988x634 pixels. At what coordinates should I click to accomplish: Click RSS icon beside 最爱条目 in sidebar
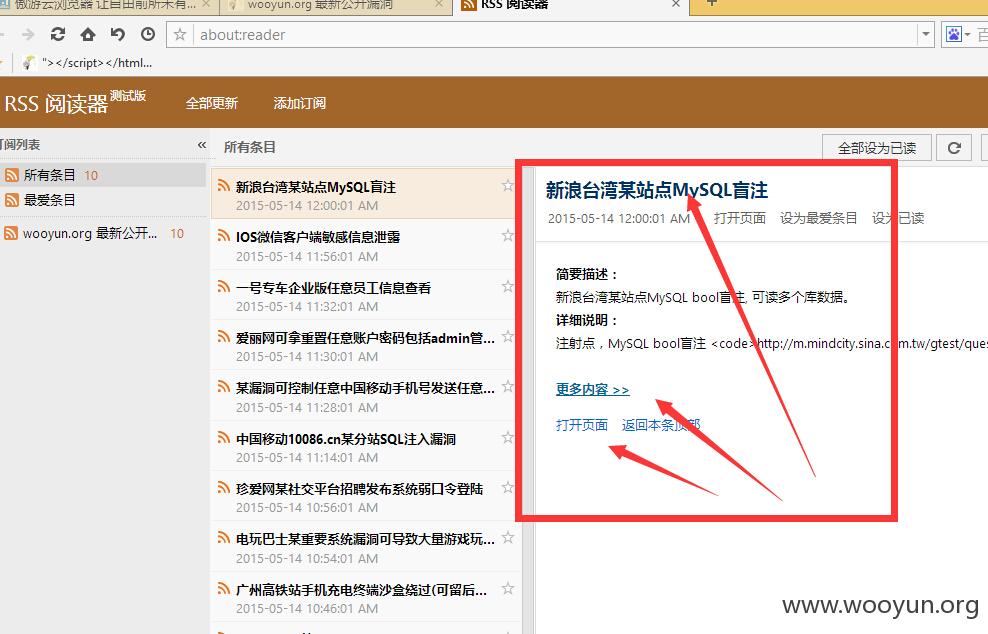point(11,200)
